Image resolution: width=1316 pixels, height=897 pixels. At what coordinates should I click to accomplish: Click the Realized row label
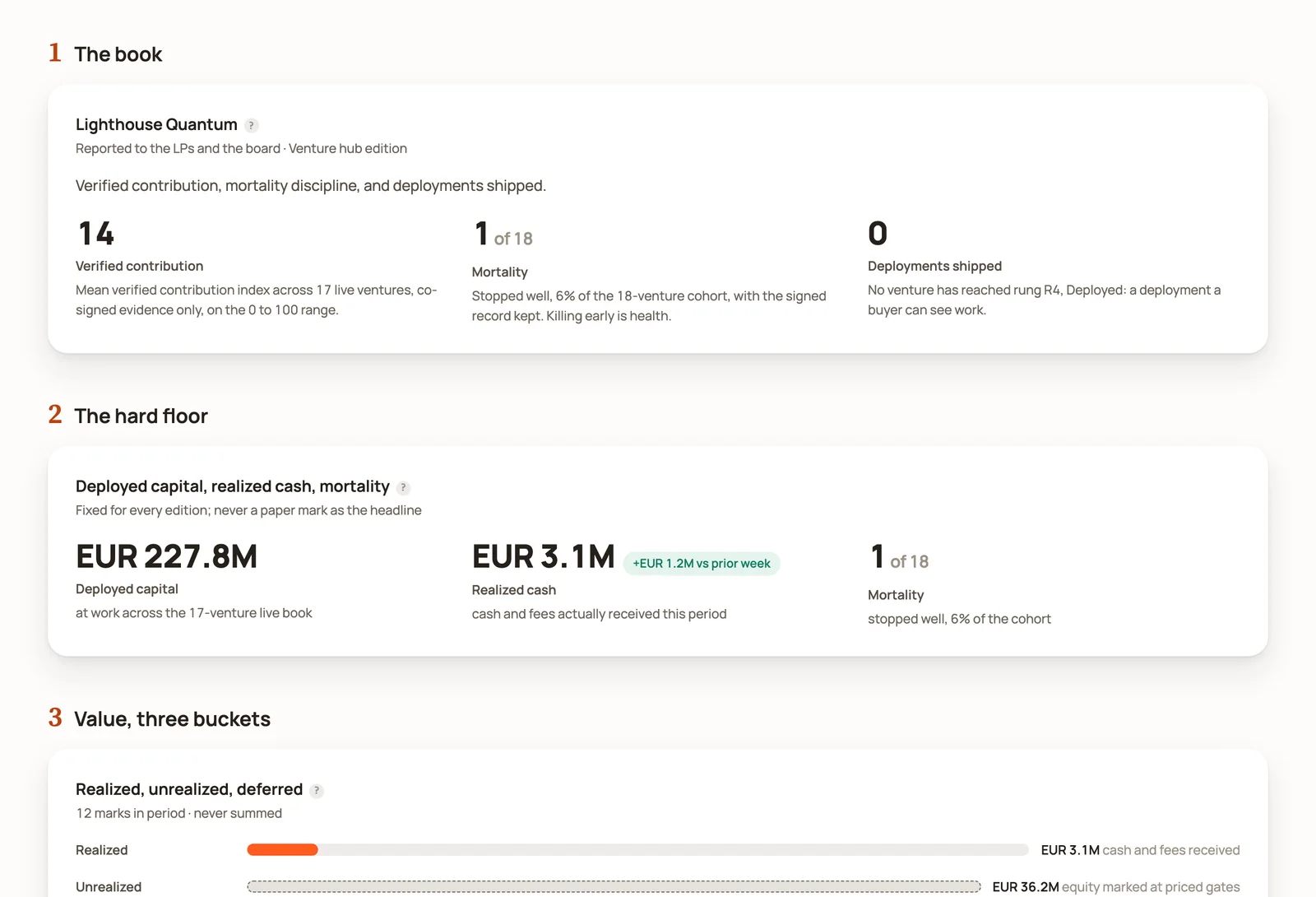click(102, 850)
